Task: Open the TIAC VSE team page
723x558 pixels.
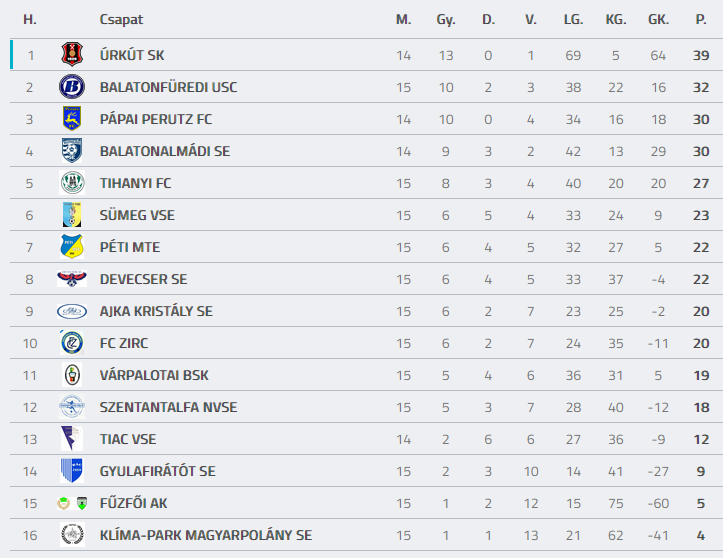Action: [128, 439]
